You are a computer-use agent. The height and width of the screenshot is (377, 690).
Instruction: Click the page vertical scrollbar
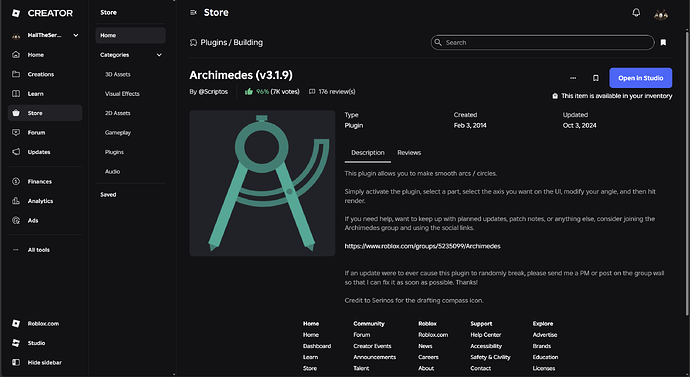coord(687,172)
